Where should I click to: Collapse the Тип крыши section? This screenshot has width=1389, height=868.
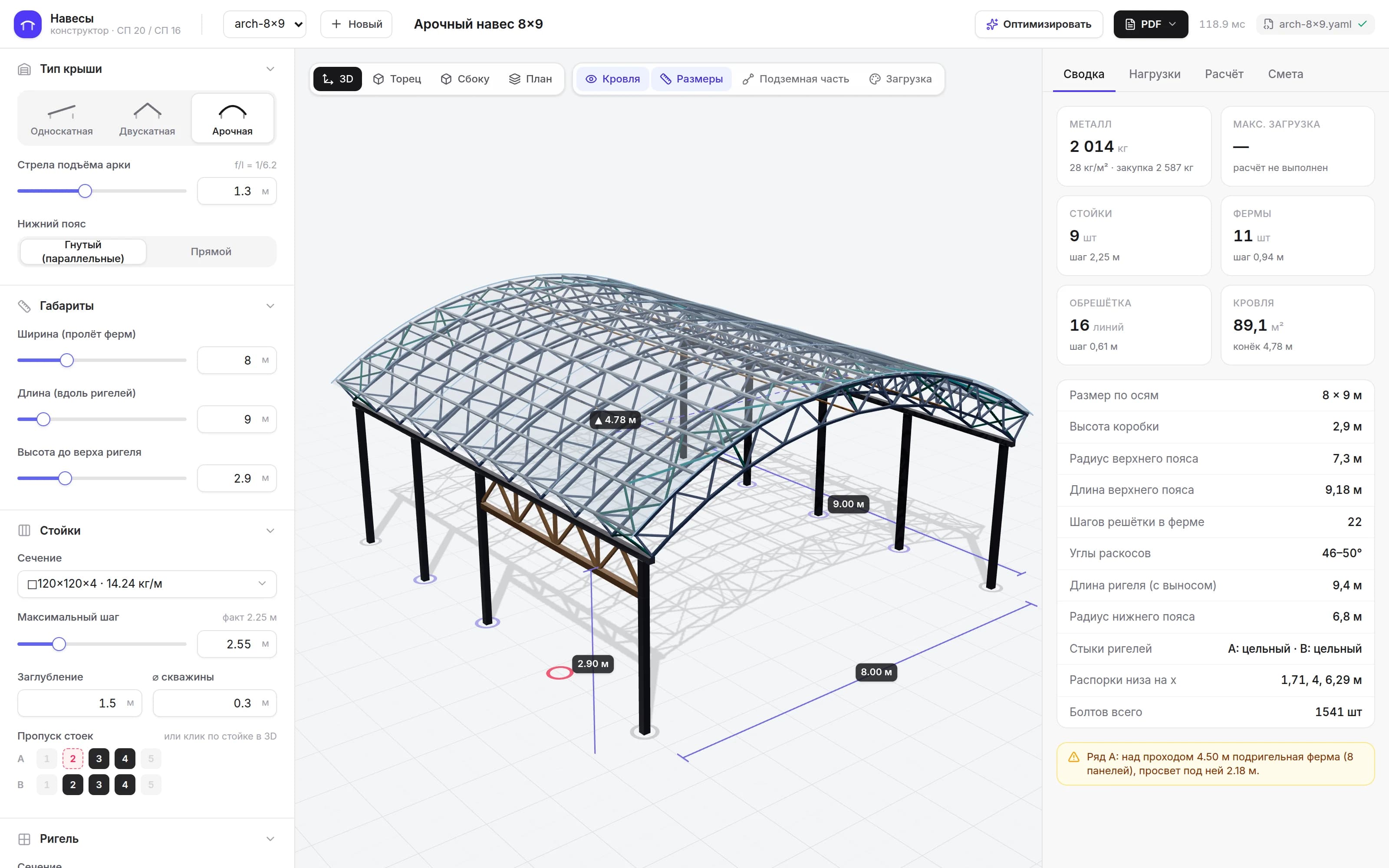point(270,69)
